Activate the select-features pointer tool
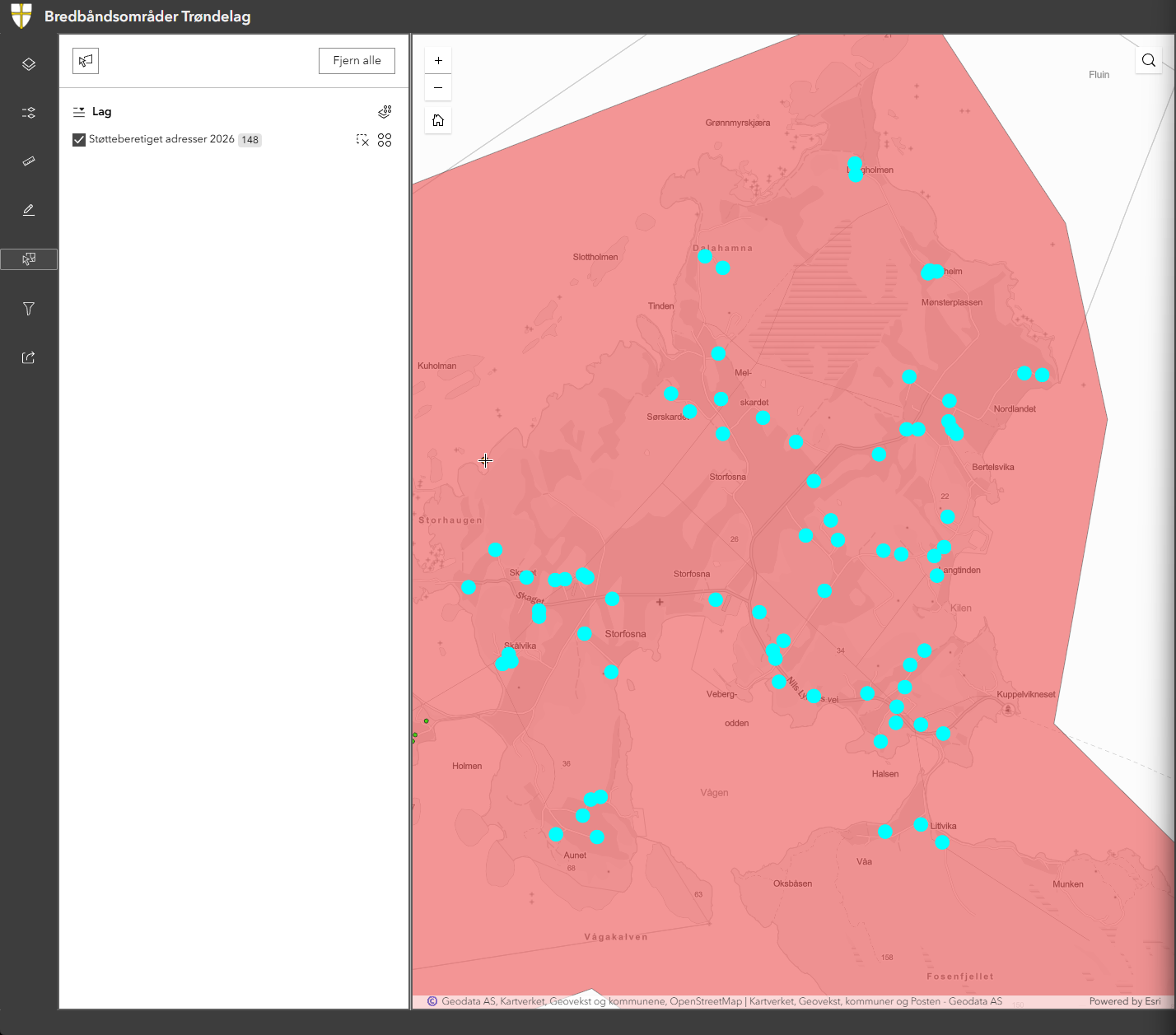 click(x=86, y=61)
